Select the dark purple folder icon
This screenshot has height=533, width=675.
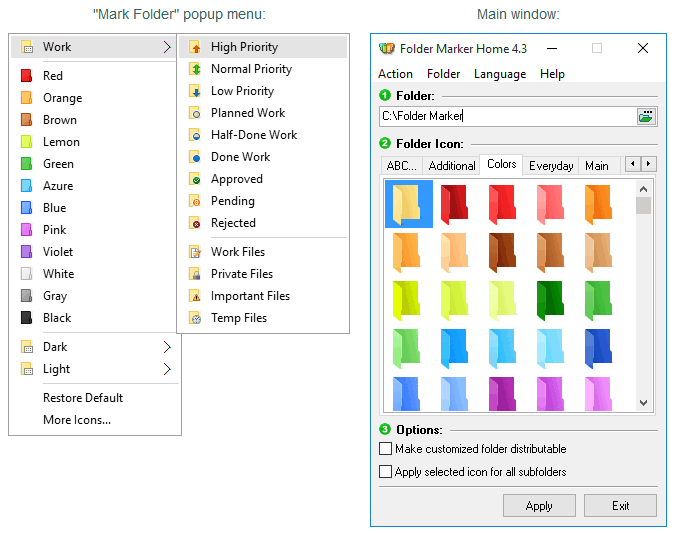pos(503,394)
